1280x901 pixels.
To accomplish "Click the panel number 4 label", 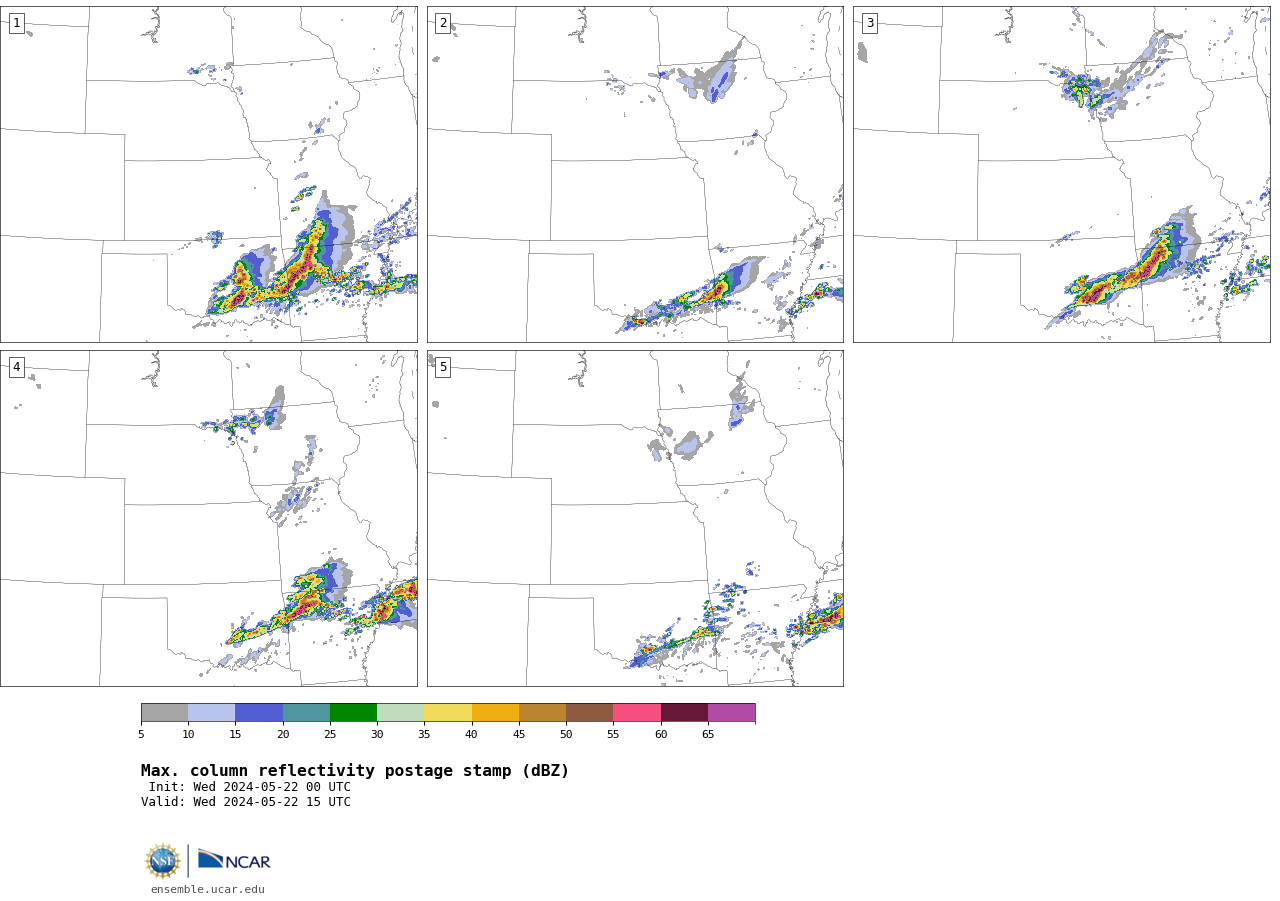I will tap(16, 367).
